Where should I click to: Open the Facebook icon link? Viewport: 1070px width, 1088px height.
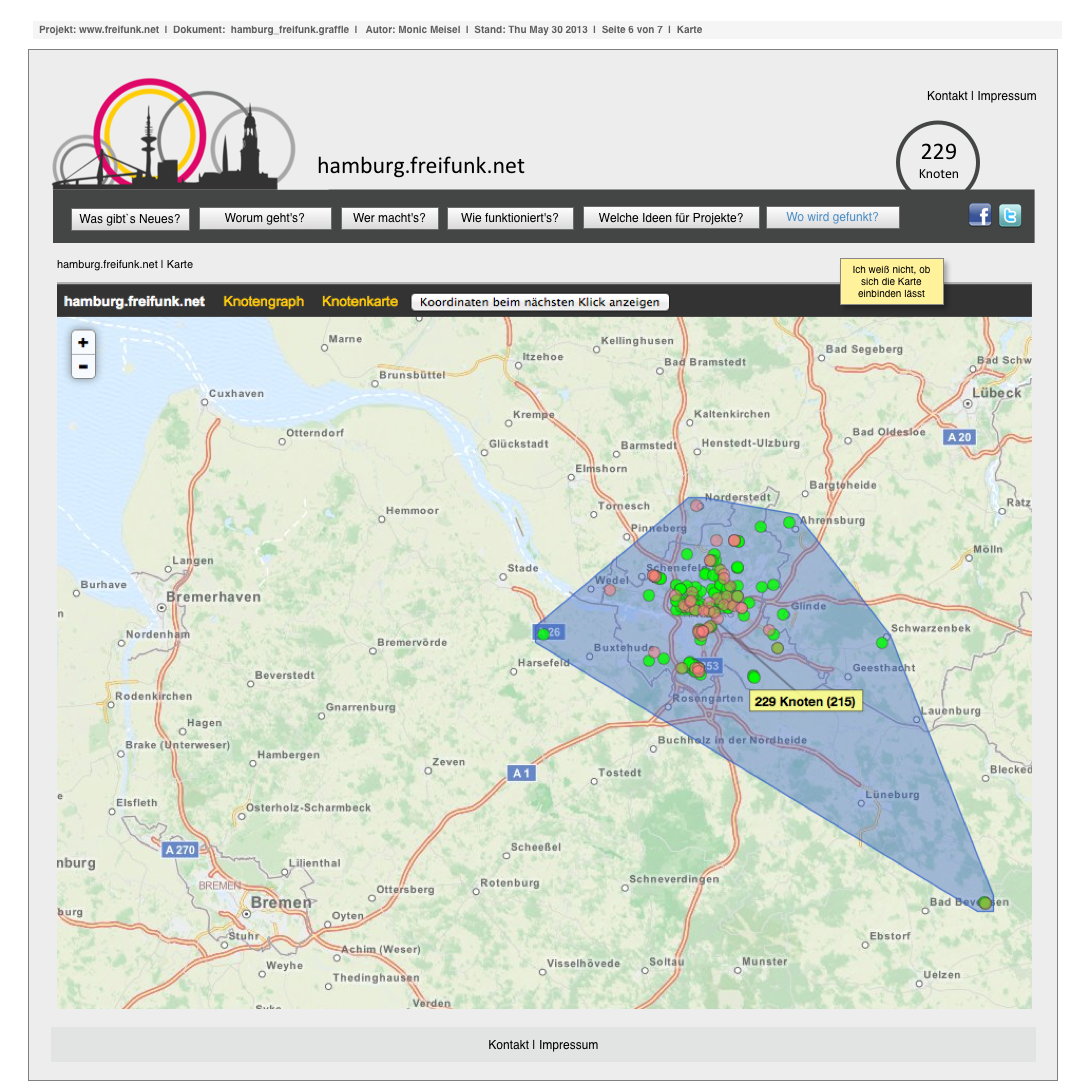click(x=980, y=215)
